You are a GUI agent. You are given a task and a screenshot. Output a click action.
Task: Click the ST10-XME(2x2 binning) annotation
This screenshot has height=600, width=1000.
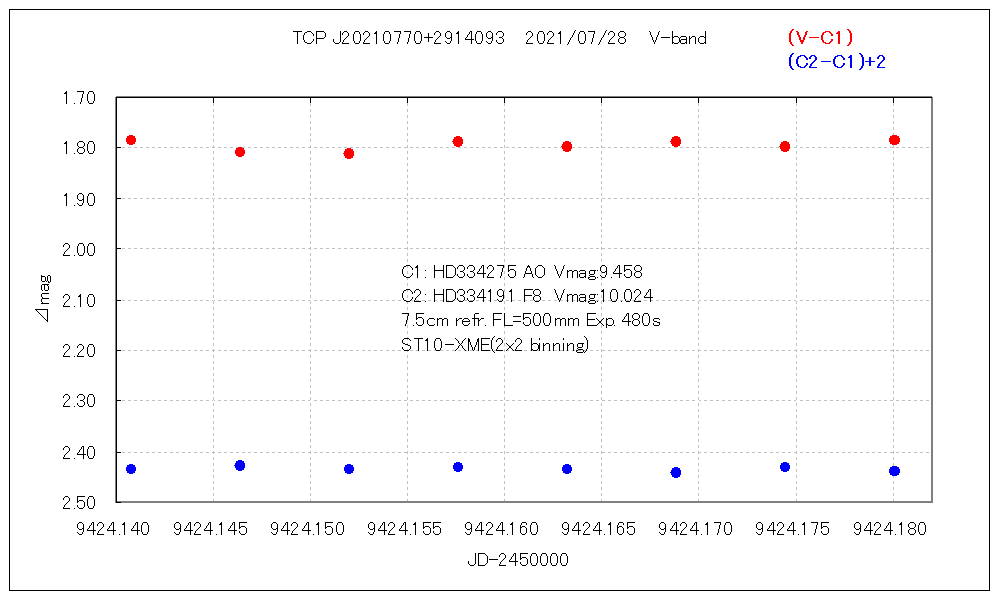494,346
